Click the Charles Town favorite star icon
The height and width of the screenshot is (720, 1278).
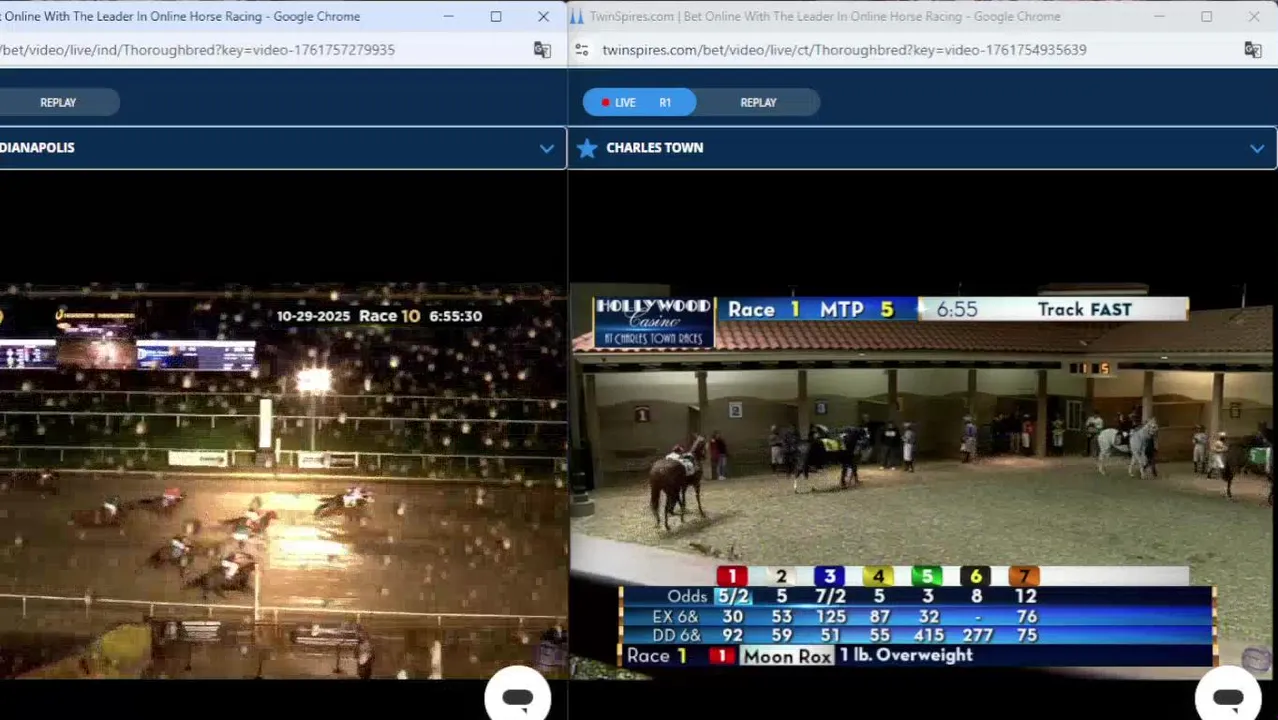click(x=587, y=148)
